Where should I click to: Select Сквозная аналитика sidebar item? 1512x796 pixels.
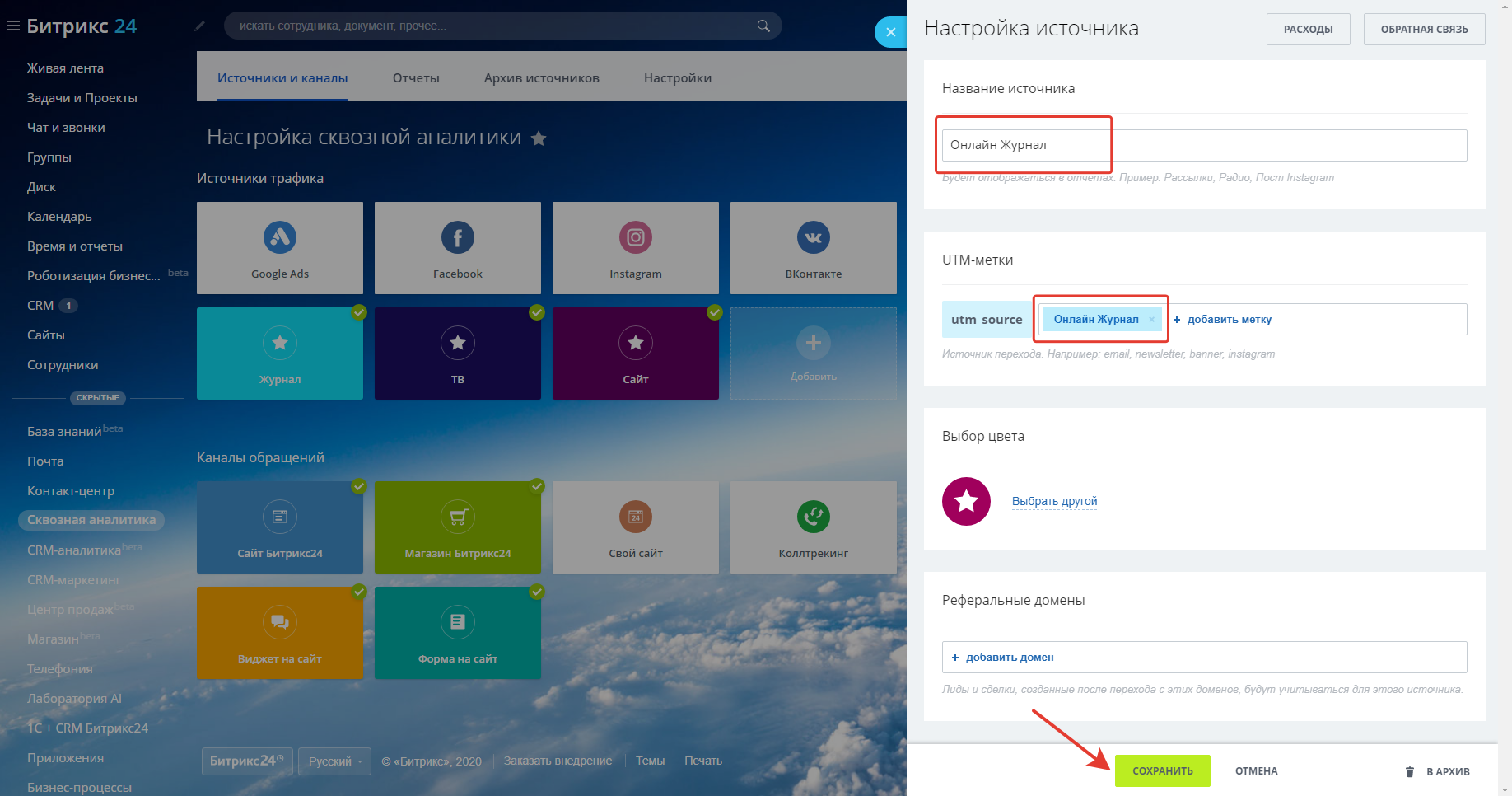click(91, 520)
